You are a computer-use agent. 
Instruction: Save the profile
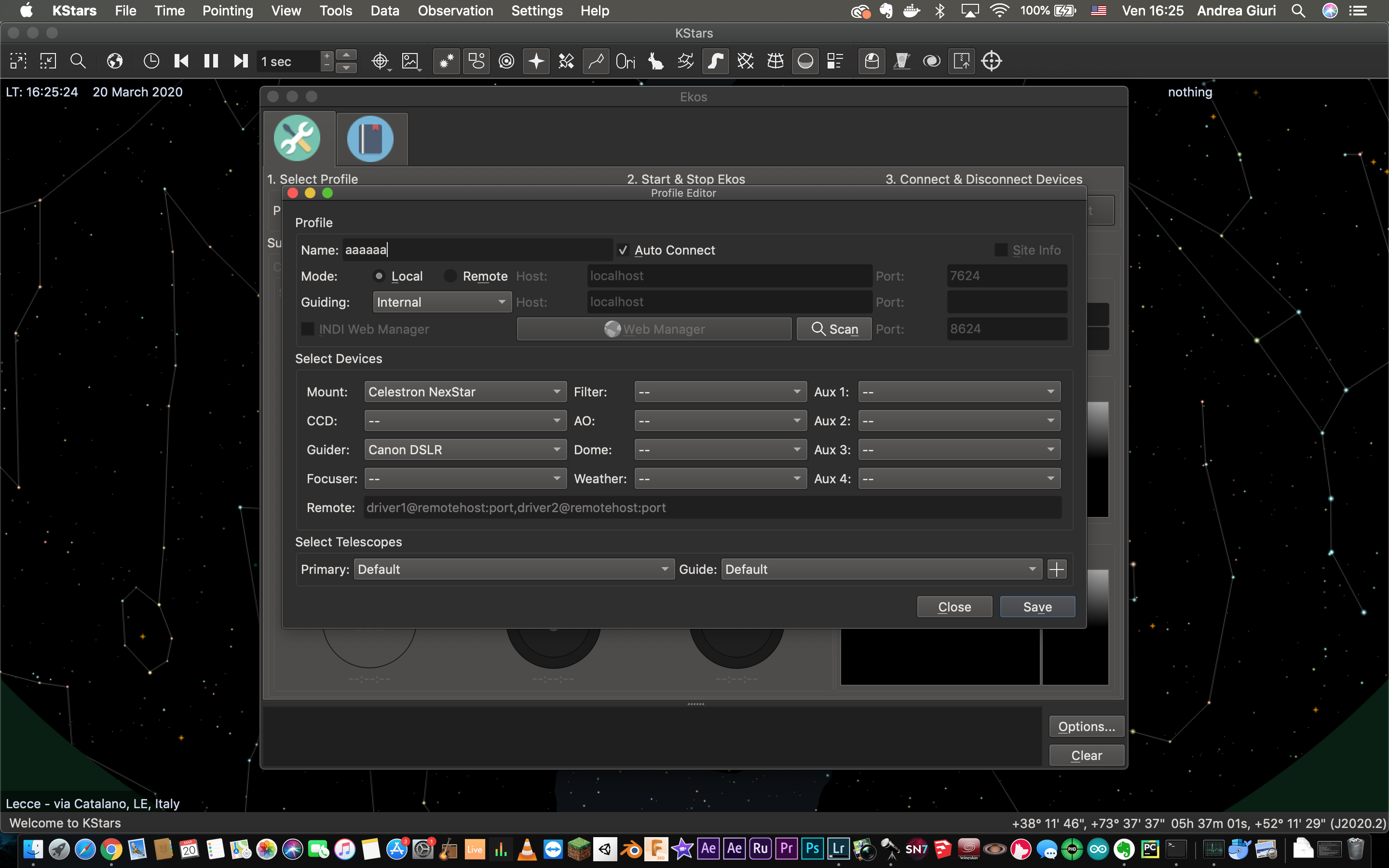pyautogui.click(x=1037, y=607)
